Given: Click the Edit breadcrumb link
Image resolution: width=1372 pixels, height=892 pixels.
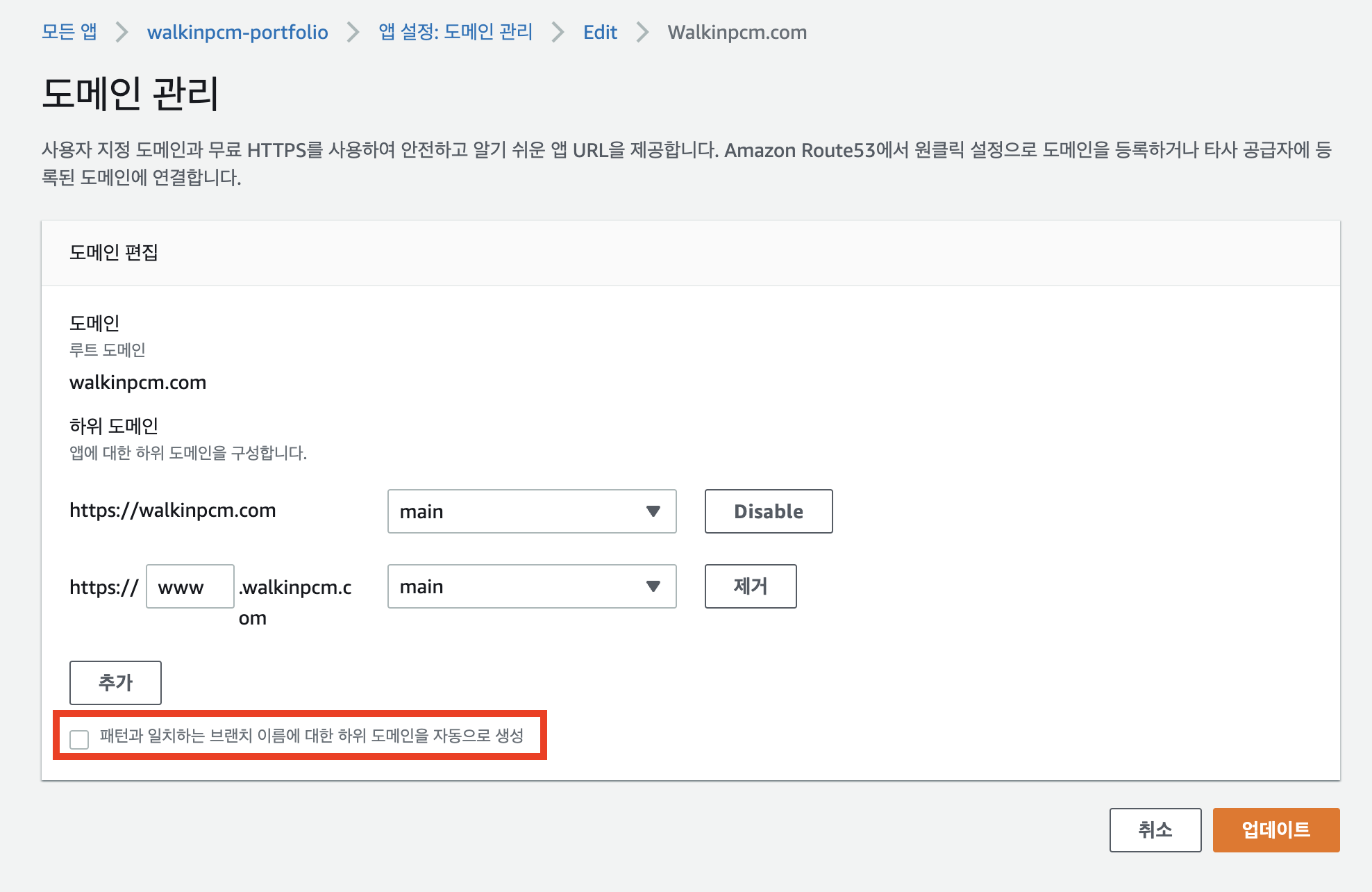Looking at the screenshot, I should pyautogui.click(x=600, y=32).
